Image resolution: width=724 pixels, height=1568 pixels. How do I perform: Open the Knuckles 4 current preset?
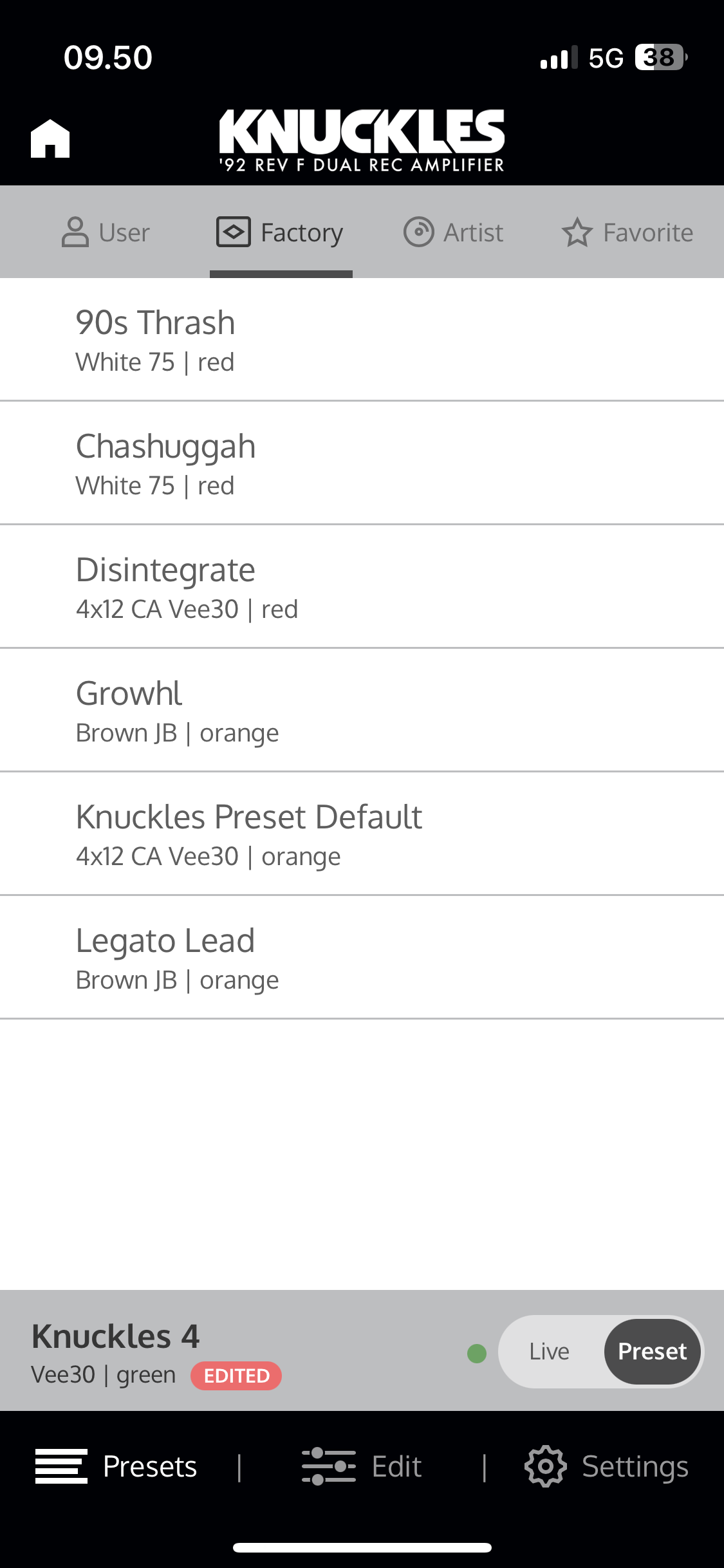[x=116, y=1336]
